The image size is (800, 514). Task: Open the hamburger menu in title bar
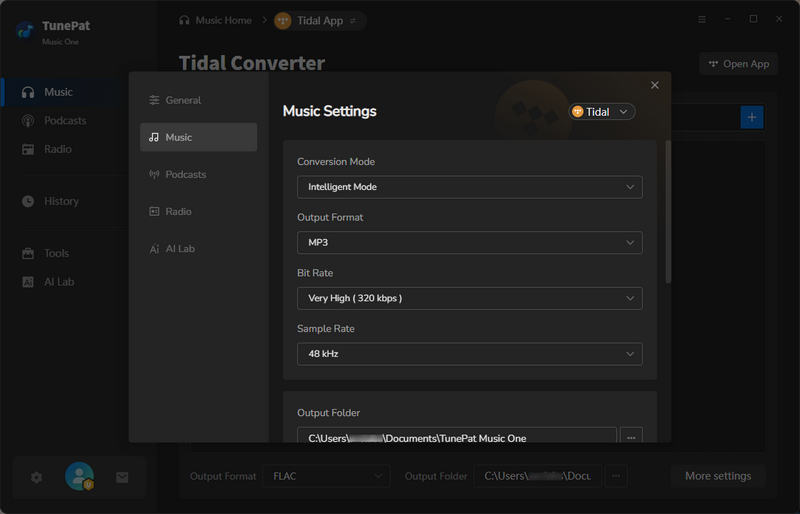coord(702,19)
